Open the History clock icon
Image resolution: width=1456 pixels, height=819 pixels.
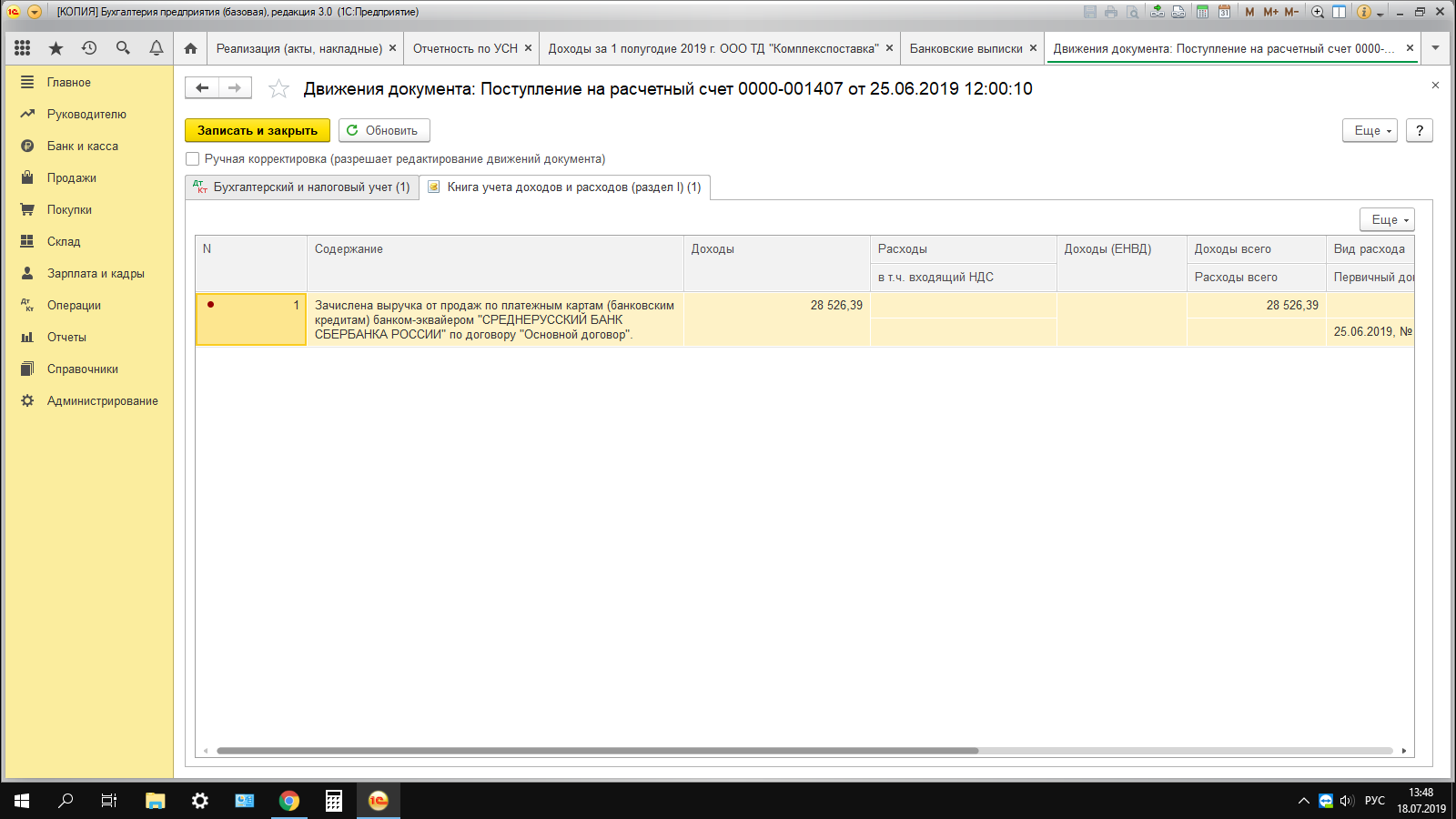[89, 48]
